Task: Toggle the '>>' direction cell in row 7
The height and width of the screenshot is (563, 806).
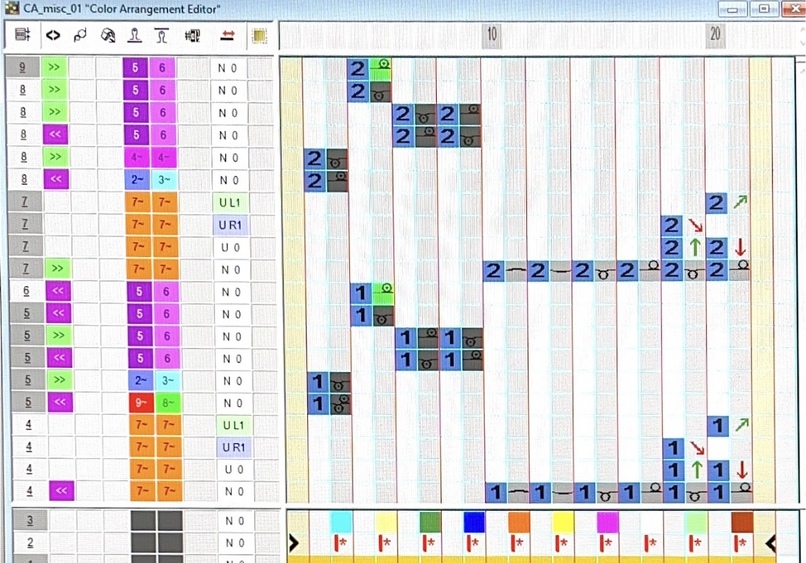Action: pyautogui.click(x=57, y=268)
